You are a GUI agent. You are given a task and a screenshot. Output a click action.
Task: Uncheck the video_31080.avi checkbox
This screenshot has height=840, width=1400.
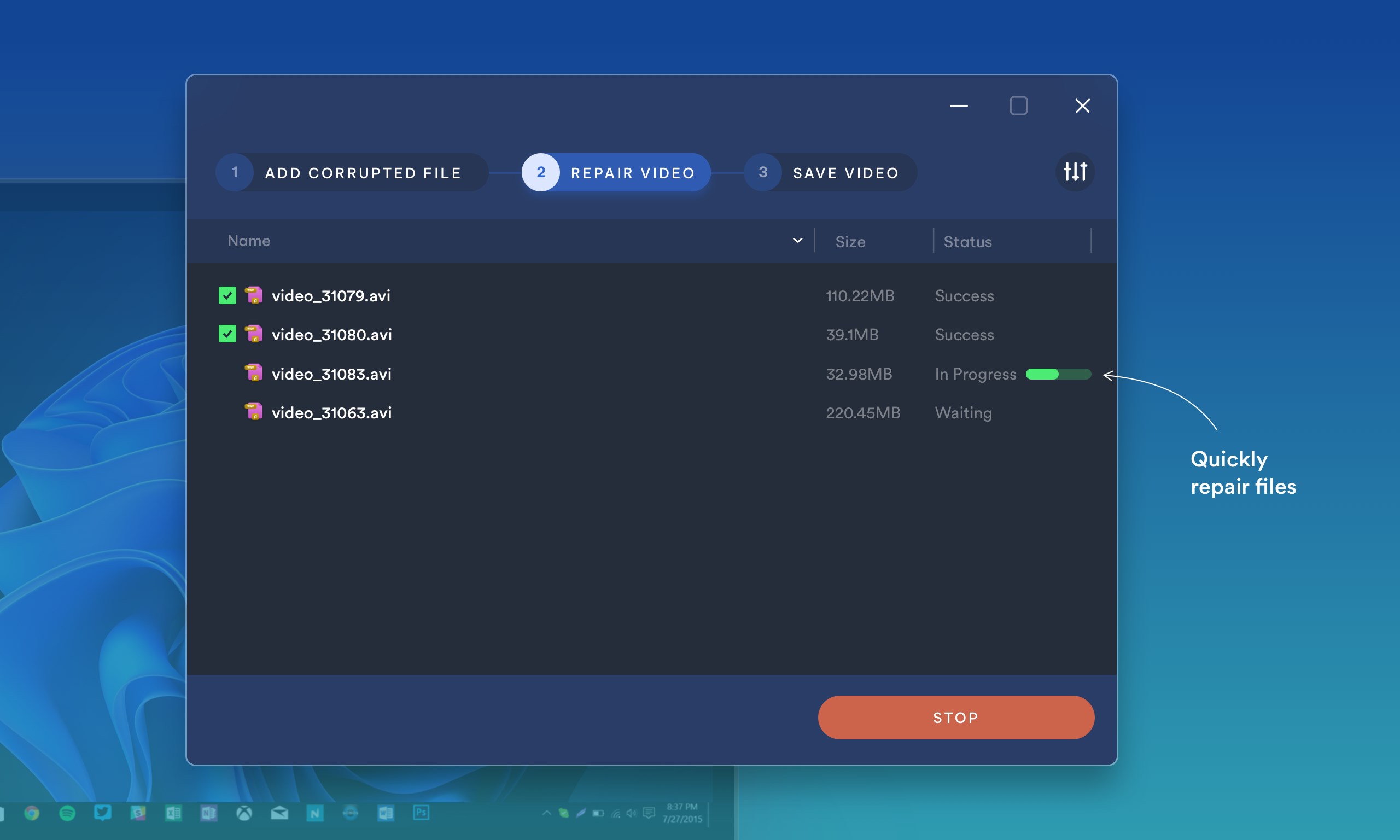point(227,334)
